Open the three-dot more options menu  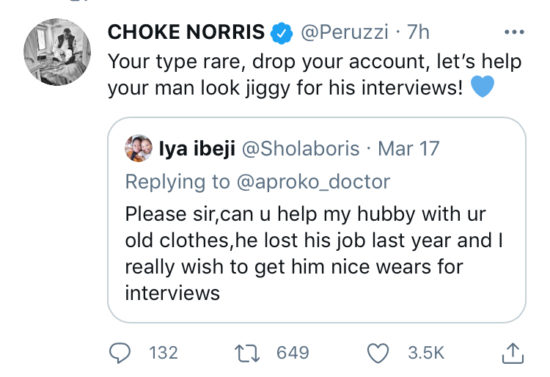[x=514, y=32]
